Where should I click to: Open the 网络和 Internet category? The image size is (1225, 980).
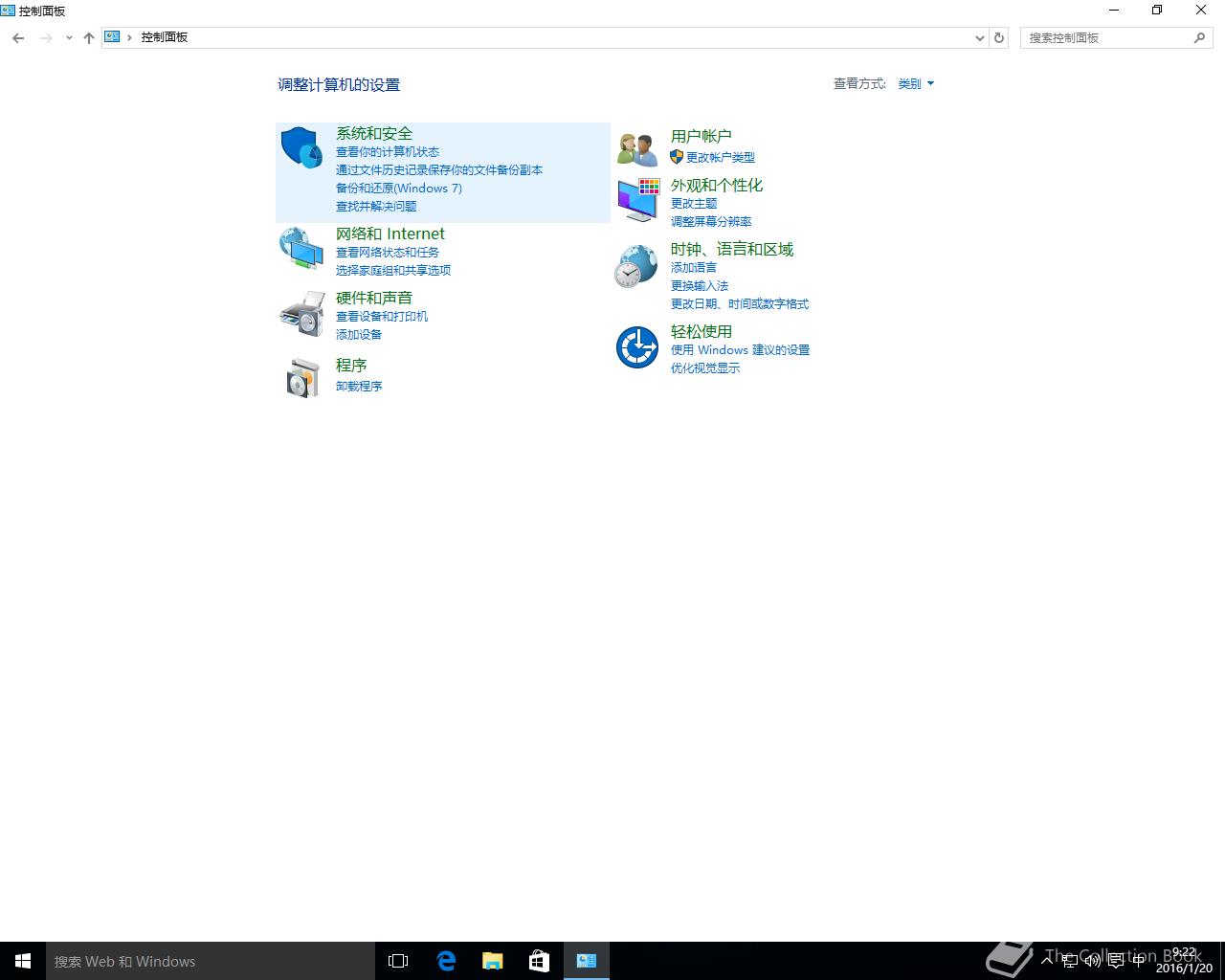pos(390,234)
